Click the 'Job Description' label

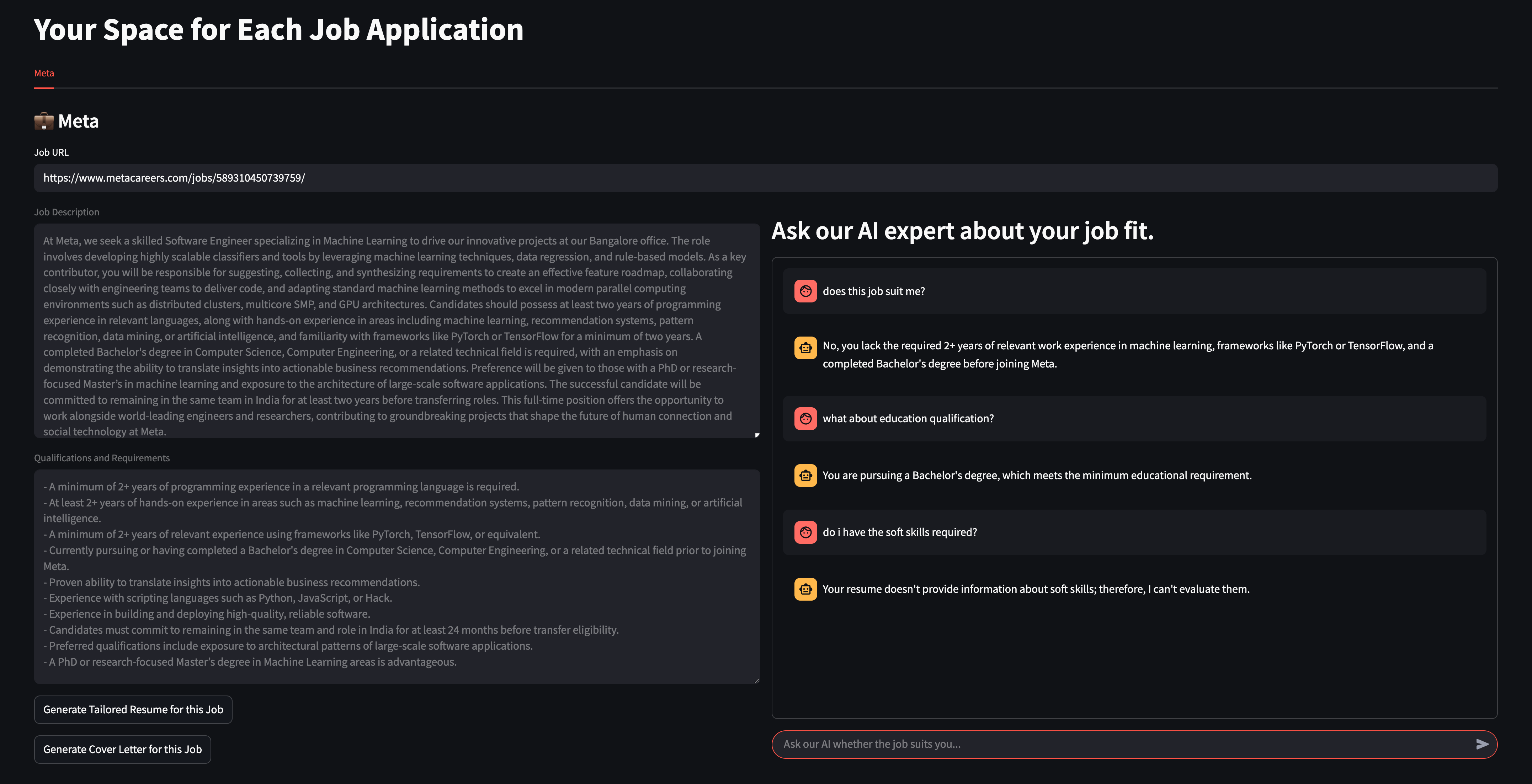pos(67,212)
